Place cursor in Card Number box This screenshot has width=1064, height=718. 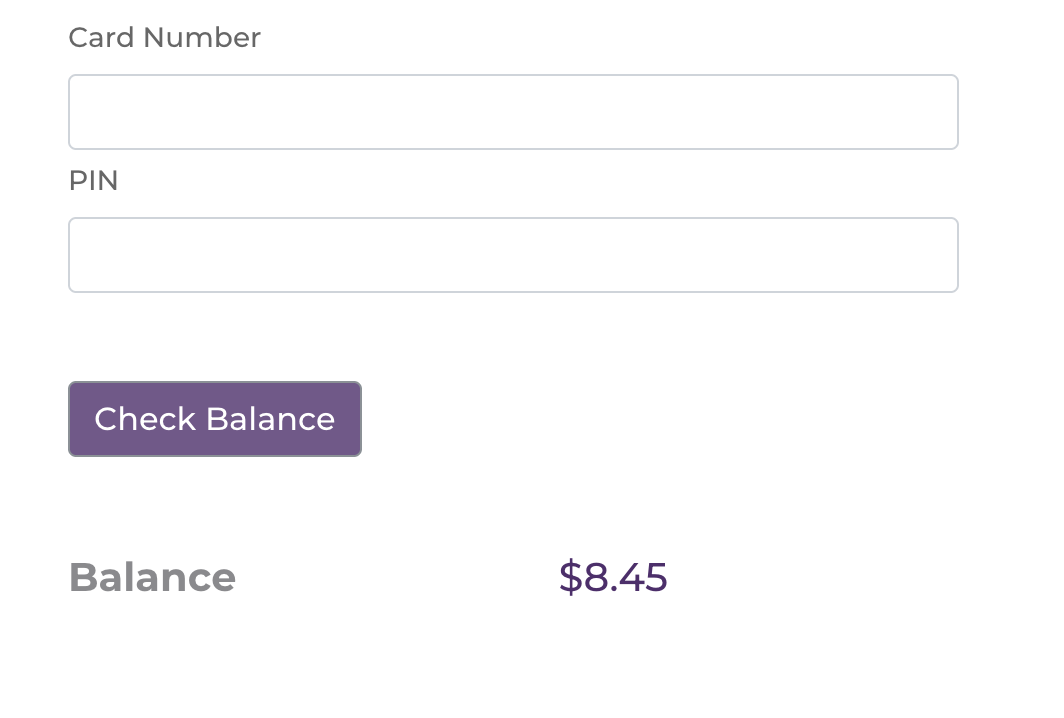click(513, 112)
